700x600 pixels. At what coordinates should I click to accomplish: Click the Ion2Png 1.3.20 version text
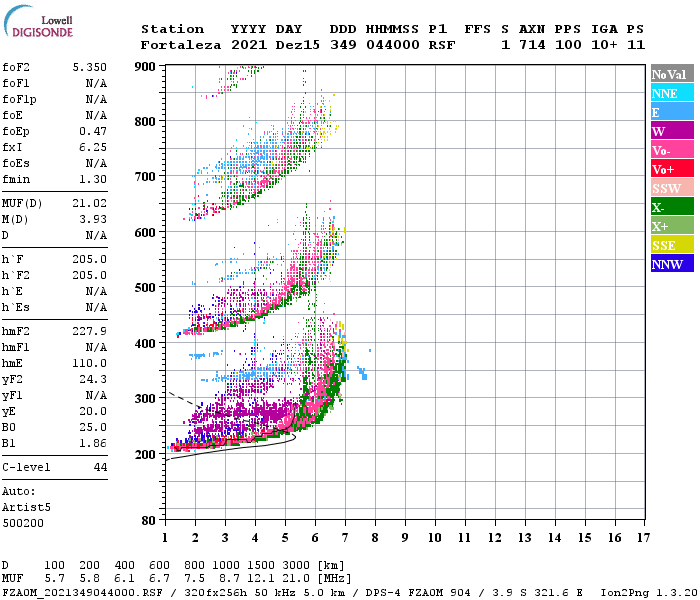(650, 592)
